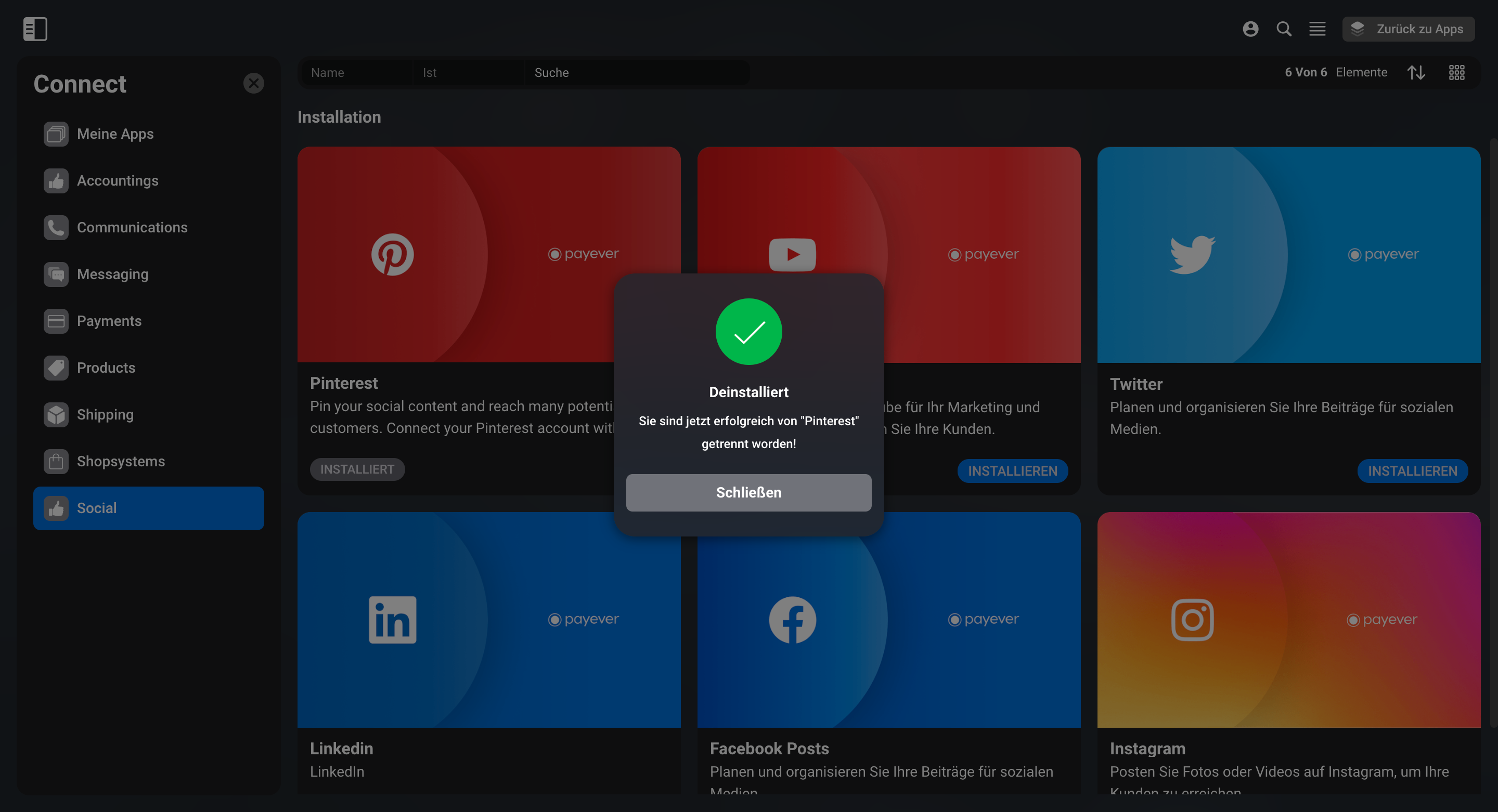Click the Deinstalliert heading text
Screen dimensions: 1498x812
click(x=748, y=392)
